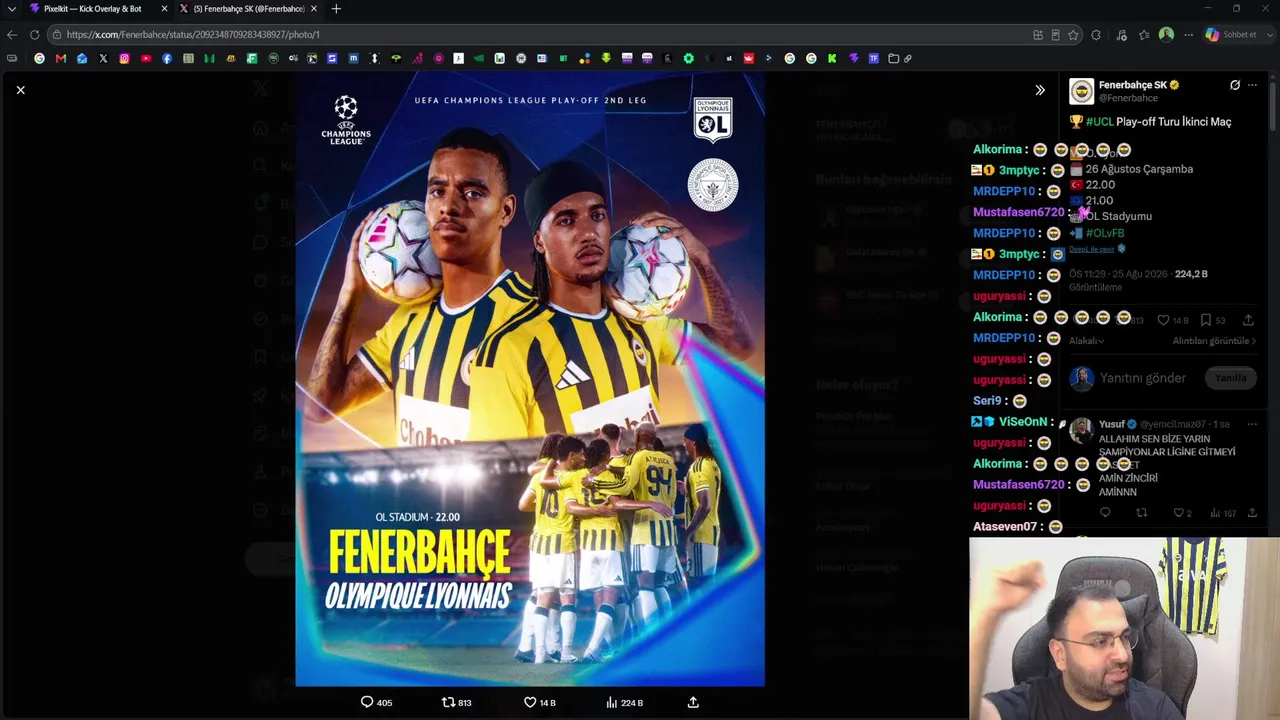Reload the current page
This screenshot has width=1280, height=720.
point(34,34)
